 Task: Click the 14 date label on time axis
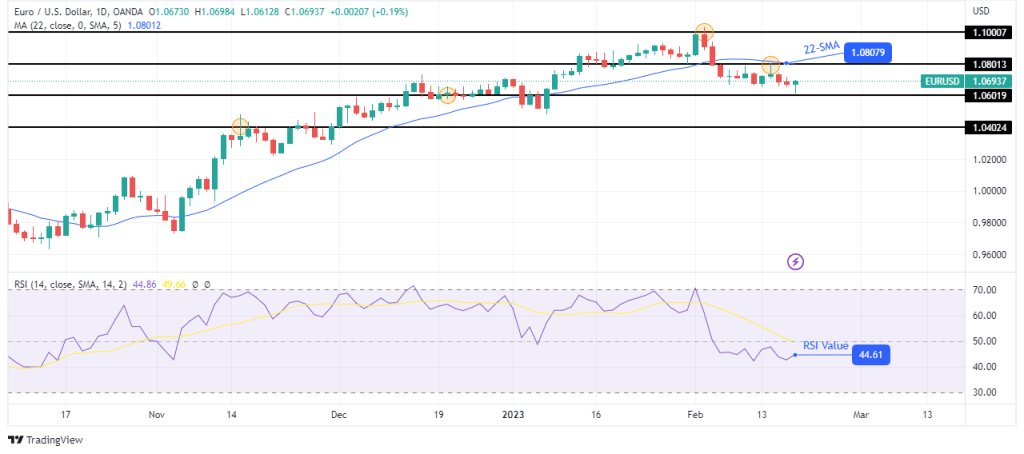coord(231,415)
